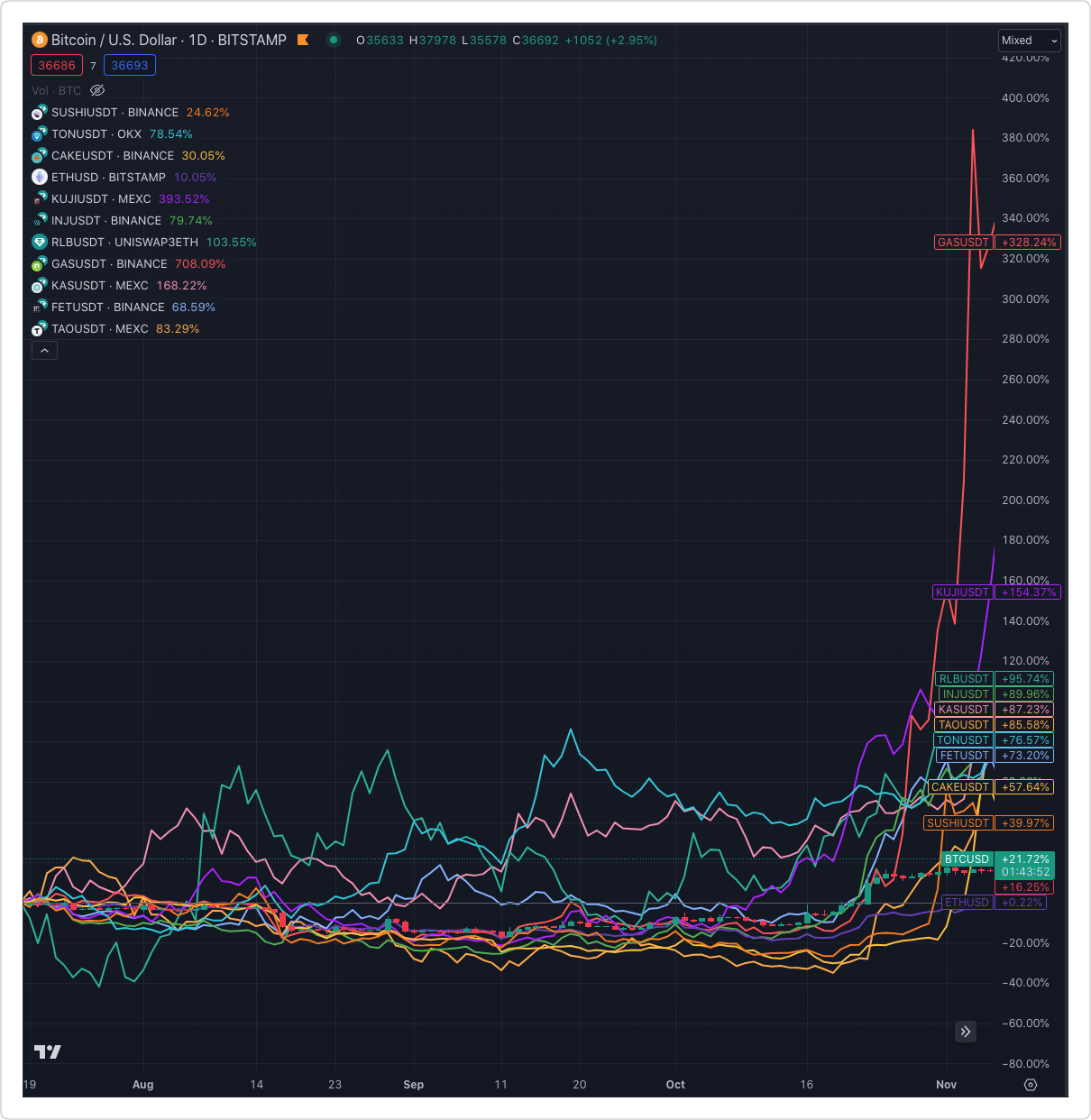Click the KUJIUSDT price scale label
Screen dimensions: 1091x1120
tap(963, 592)
